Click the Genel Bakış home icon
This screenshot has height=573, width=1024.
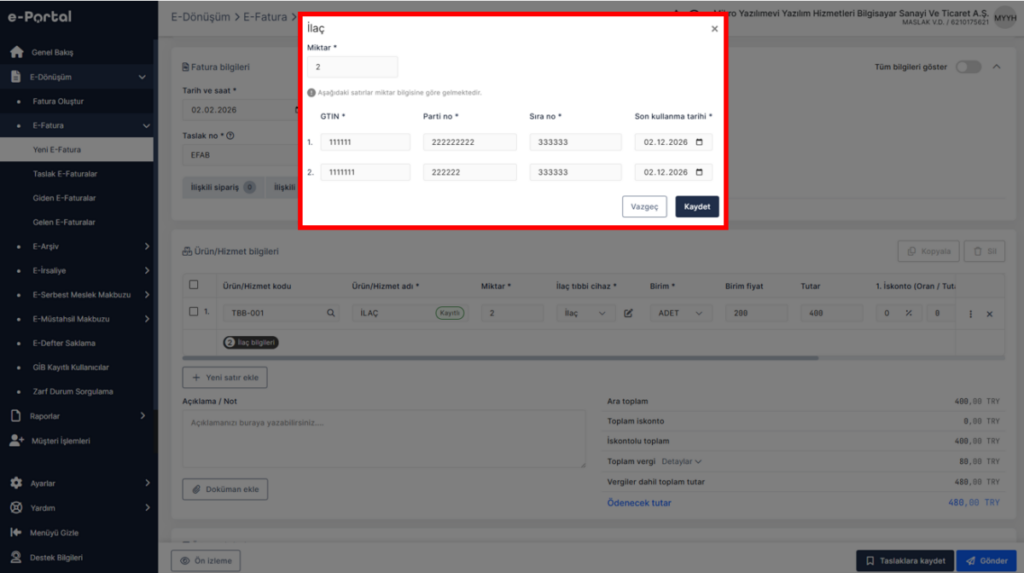coord(16,52)
